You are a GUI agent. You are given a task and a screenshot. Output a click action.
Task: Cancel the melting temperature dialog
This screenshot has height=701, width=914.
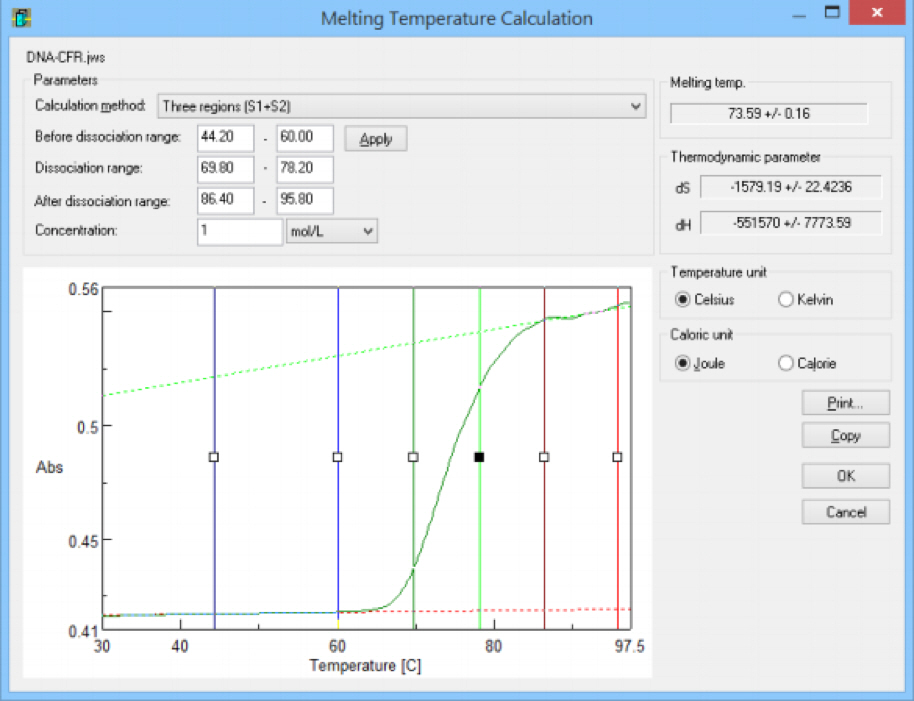pos(845,512)
